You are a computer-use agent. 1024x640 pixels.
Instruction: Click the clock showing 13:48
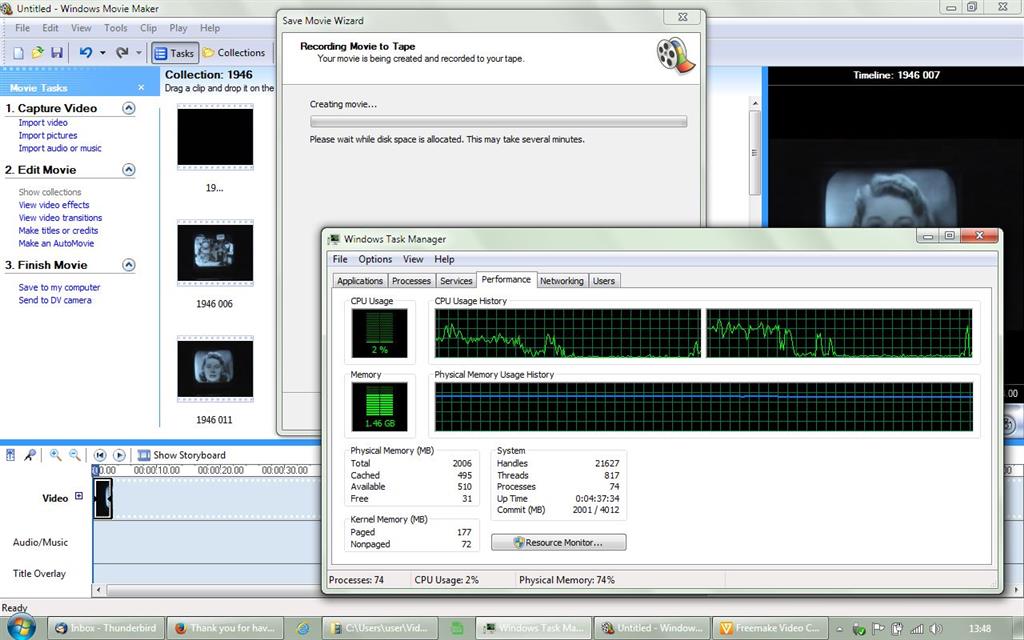point(980,628)
